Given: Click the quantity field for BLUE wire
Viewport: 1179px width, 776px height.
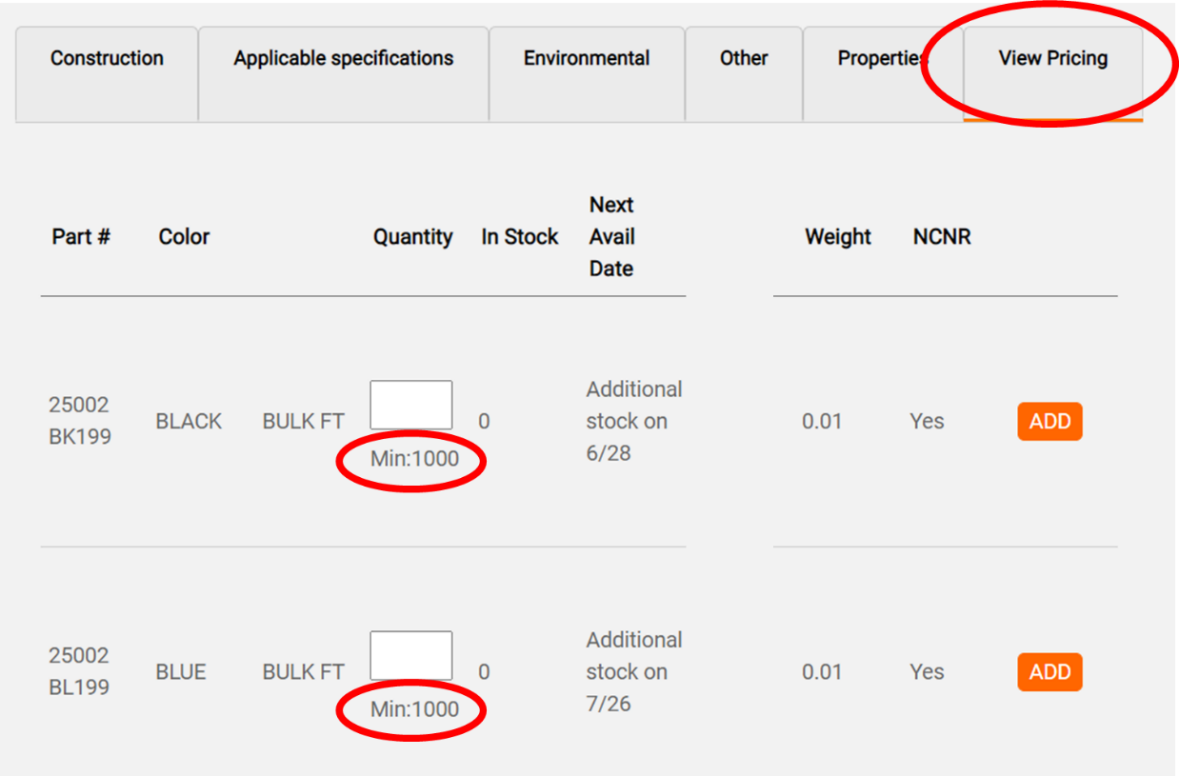Looking at the screenshot, I should (411, 656).
